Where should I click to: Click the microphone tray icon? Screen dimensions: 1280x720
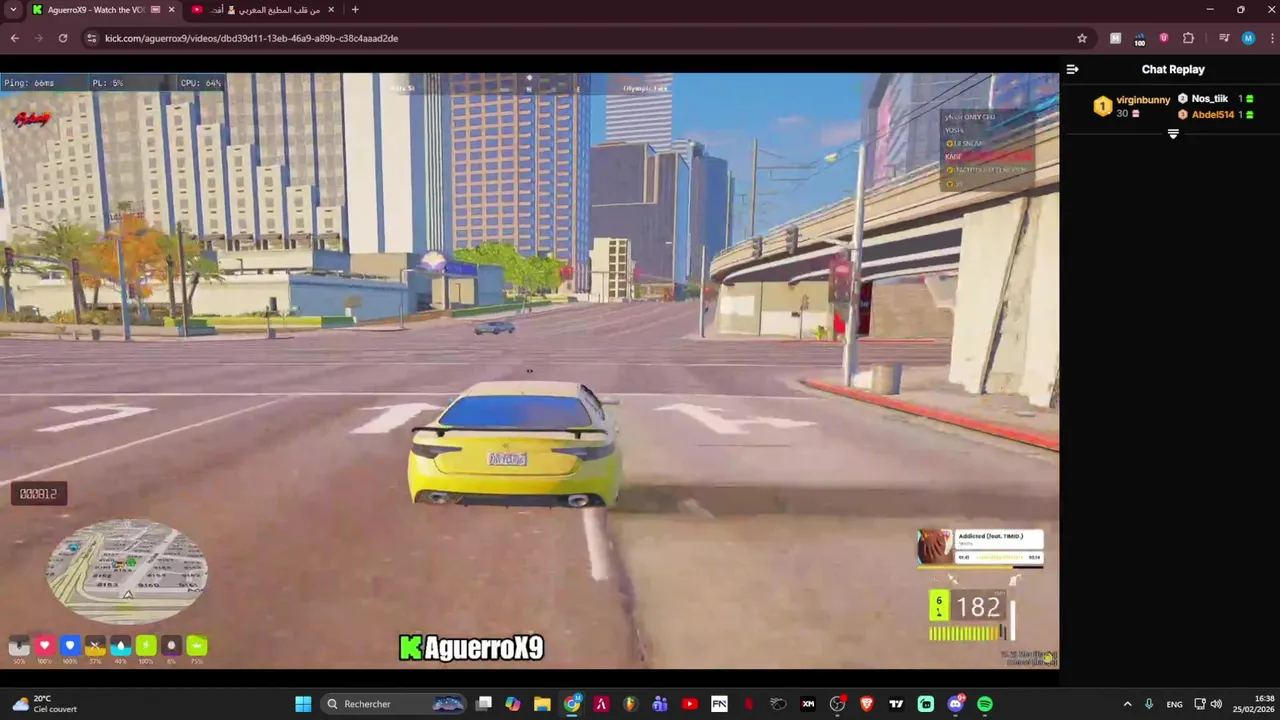click(1149, 704)
